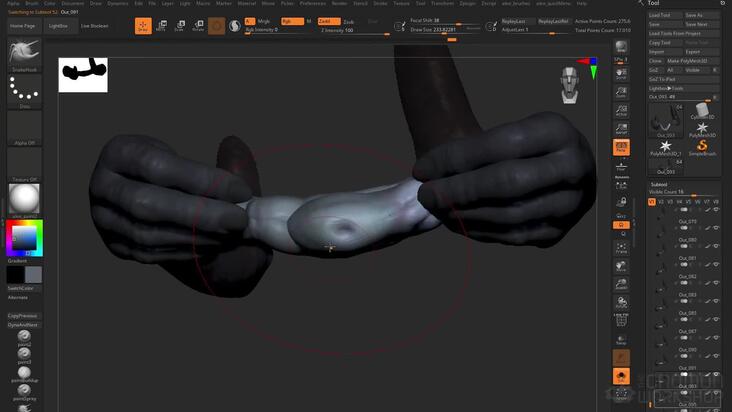Select the gray main color swatch
The image size is (732, 412).
tap(33, 275)
